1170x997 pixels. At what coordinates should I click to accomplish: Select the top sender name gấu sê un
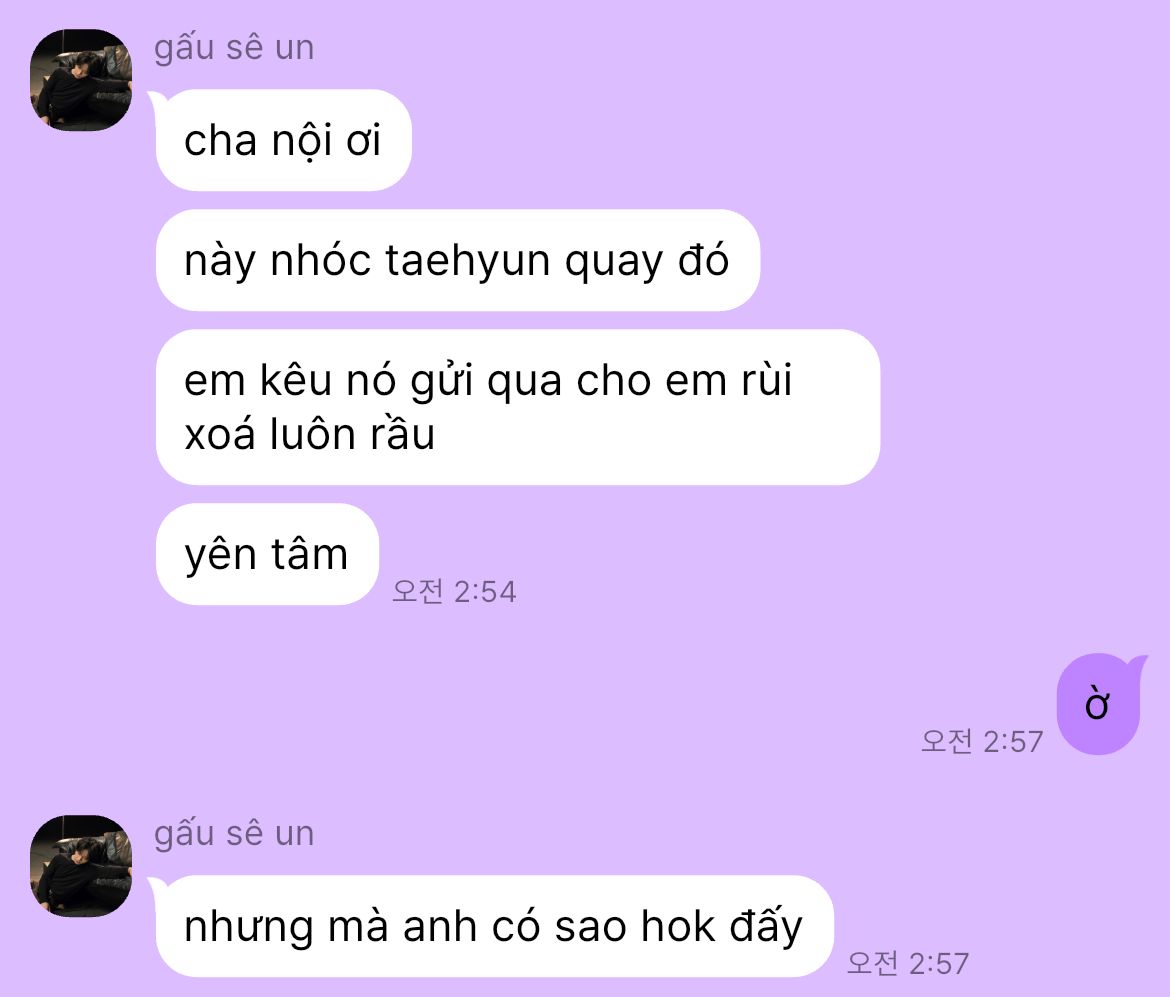234,49
